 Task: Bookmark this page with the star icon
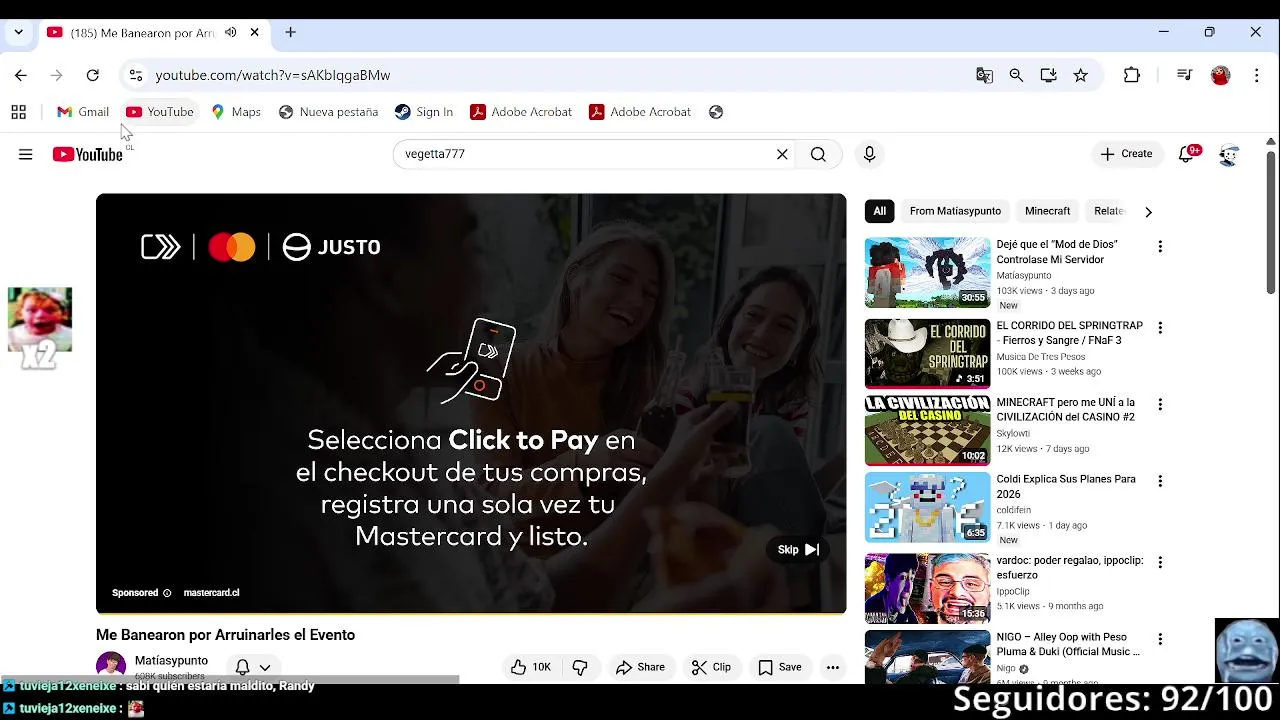pos(1080,75)
